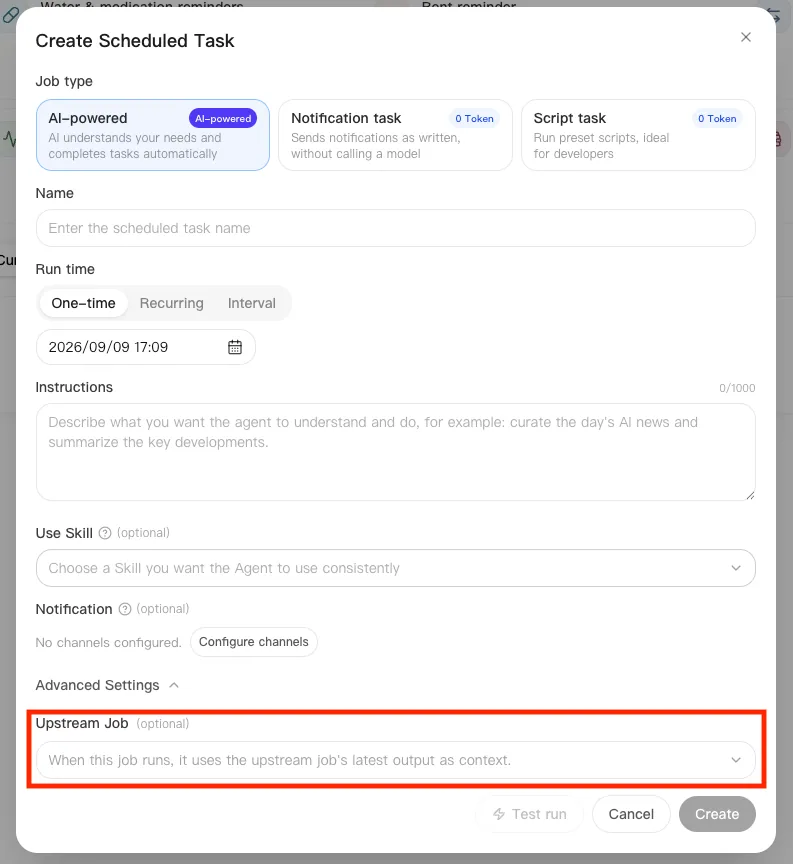Open the Use Skill dropdown

[x=395, y=568]
